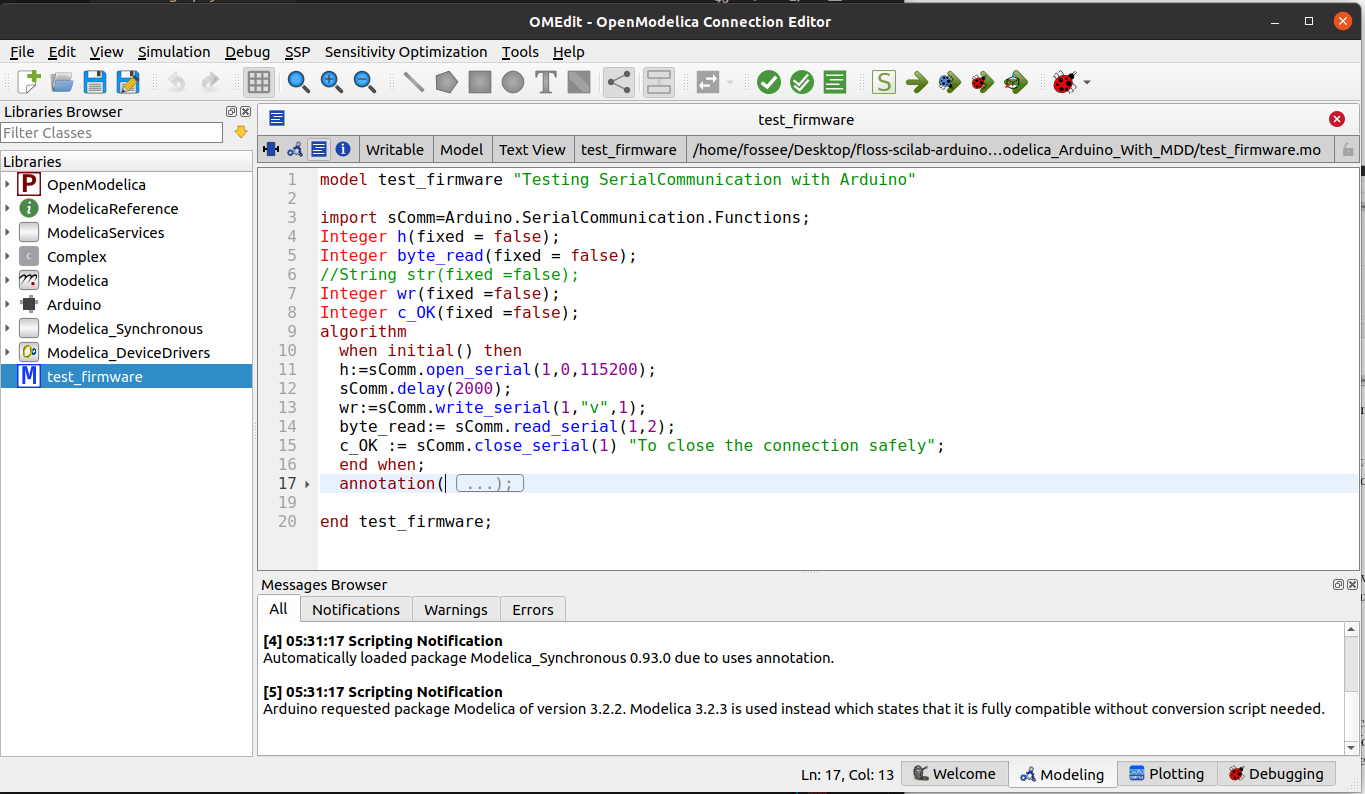1365x794 pixels.
Task: Save the current model
Action: [95, 82]
